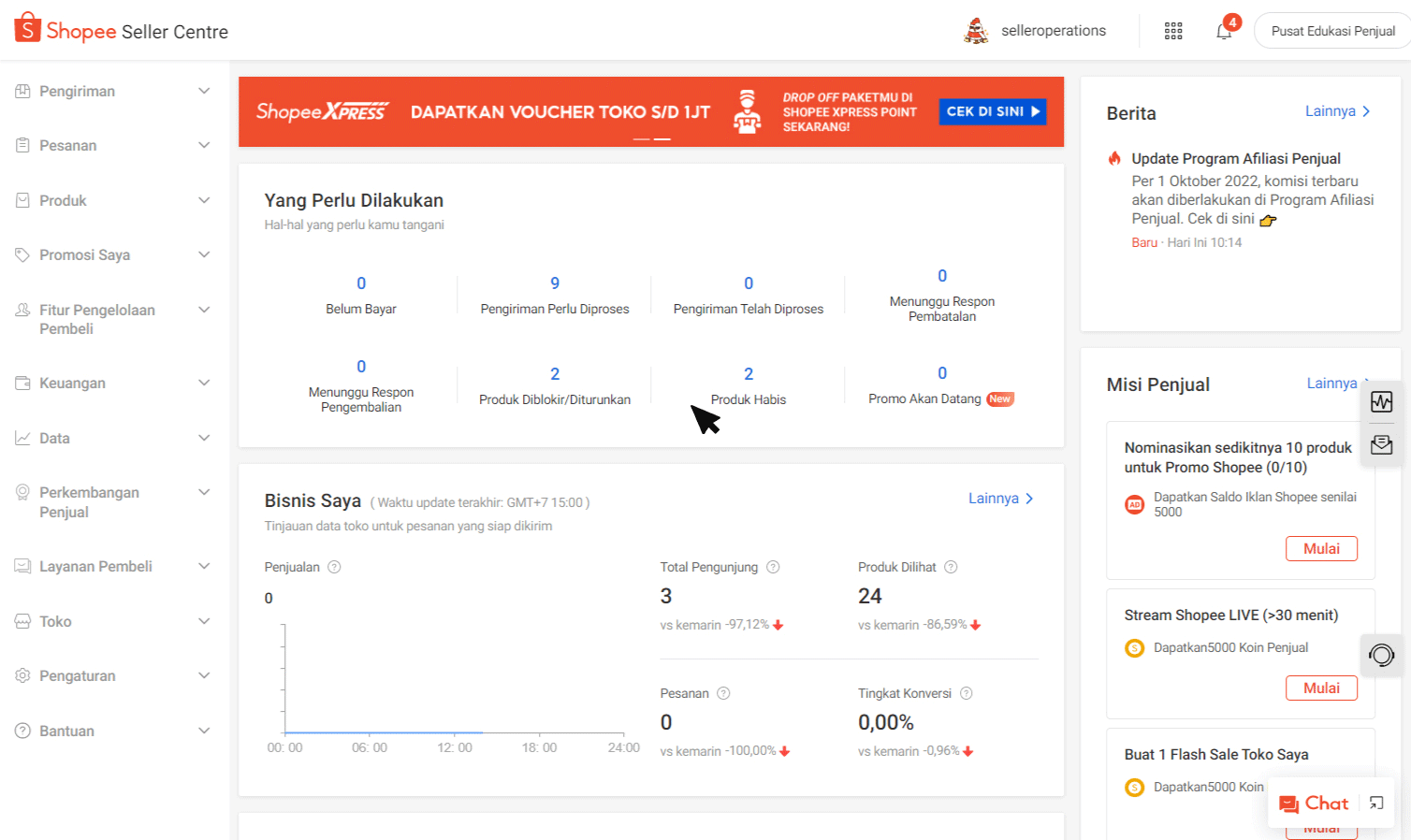The height and width of the screenshot is (840, 1411).
Task: Open Lainnya link in the Berita panel
Action: pyautogui.click(x=1338, y=110)
